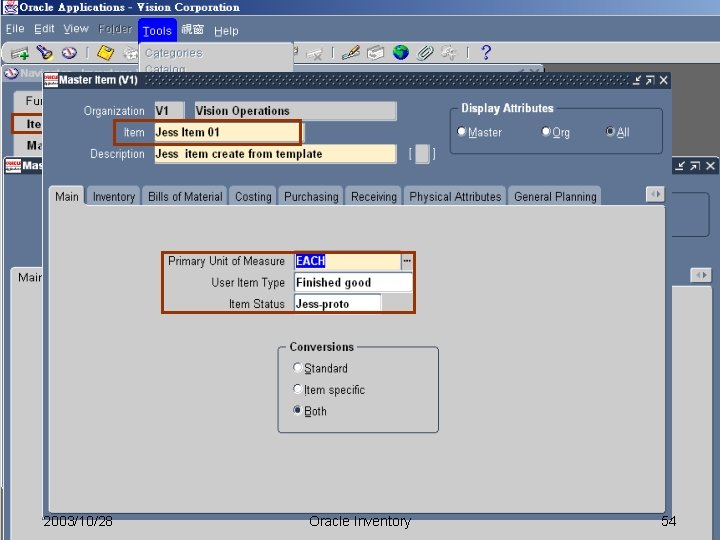Click the Primary Unit of Measure field
Image resolution: width=720 pixels, height=540 pixels.
pyautogui.click(x=348, y=261)
